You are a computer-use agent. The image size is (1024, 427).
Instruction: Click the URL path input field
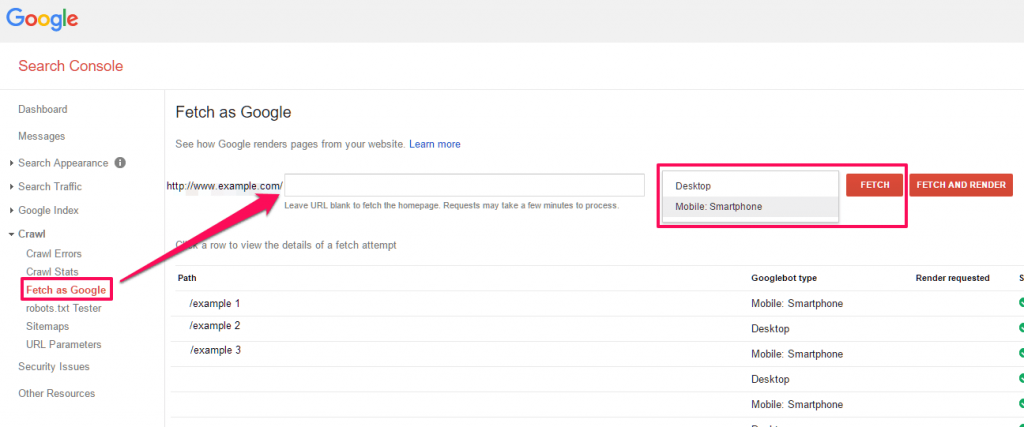(464, 185)
